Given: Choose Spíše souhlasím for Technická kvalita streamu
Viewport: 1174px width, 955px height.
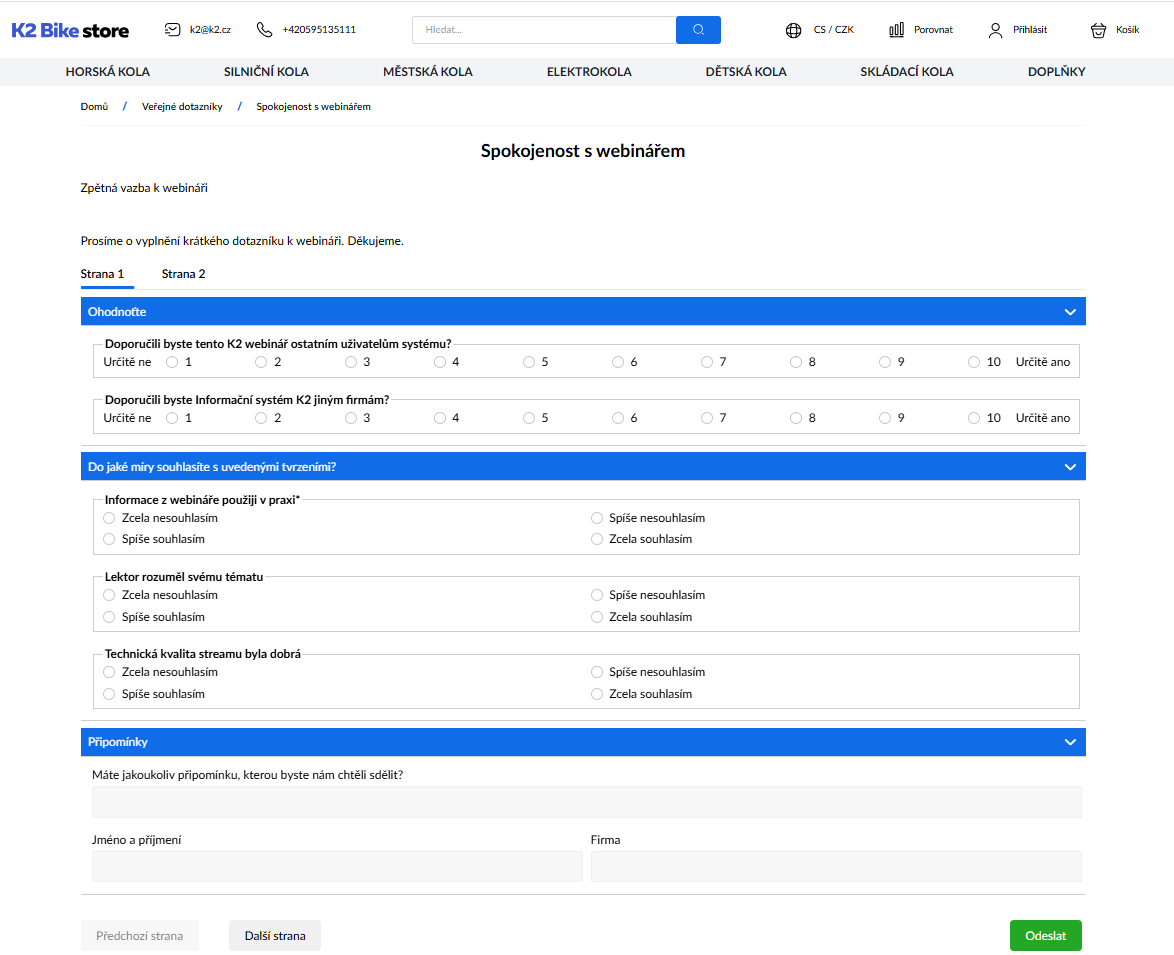Looking at the screenshot, I should pos(109,694).
